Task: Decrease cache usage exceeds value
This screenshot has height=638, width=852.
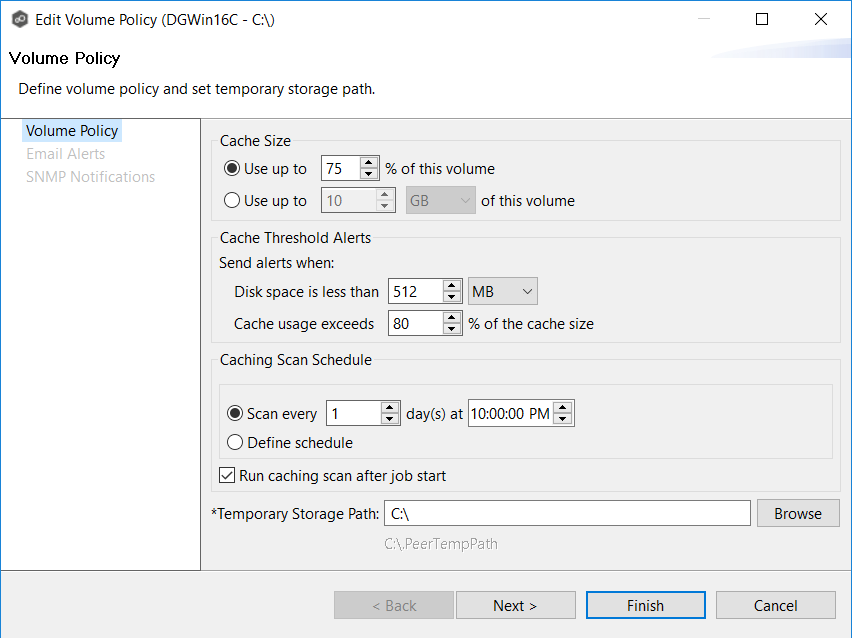Action: coord(452,329)
